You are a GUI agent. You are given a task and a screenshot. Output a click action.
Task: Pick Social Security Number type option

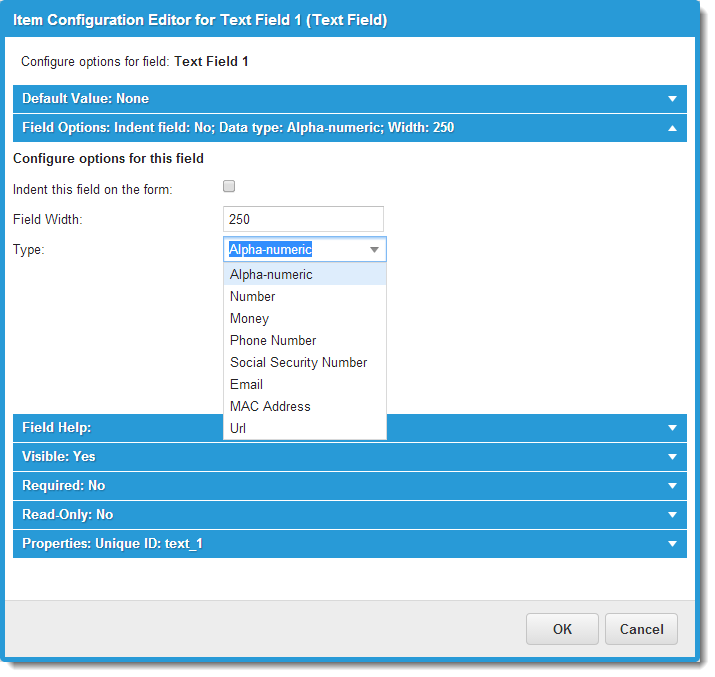(x=298, y=363)
